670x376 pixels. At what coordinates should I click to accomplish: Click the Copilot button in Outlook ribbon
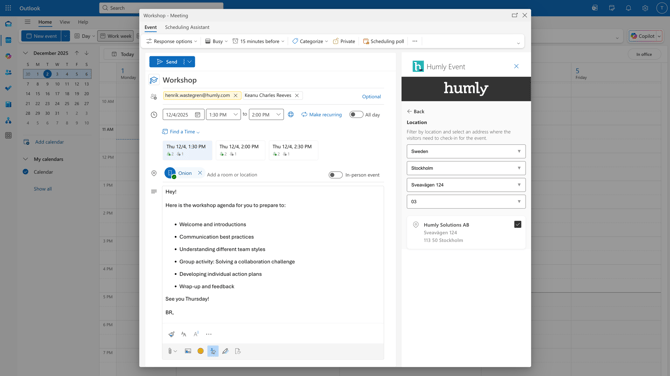[x=643, y=36]
